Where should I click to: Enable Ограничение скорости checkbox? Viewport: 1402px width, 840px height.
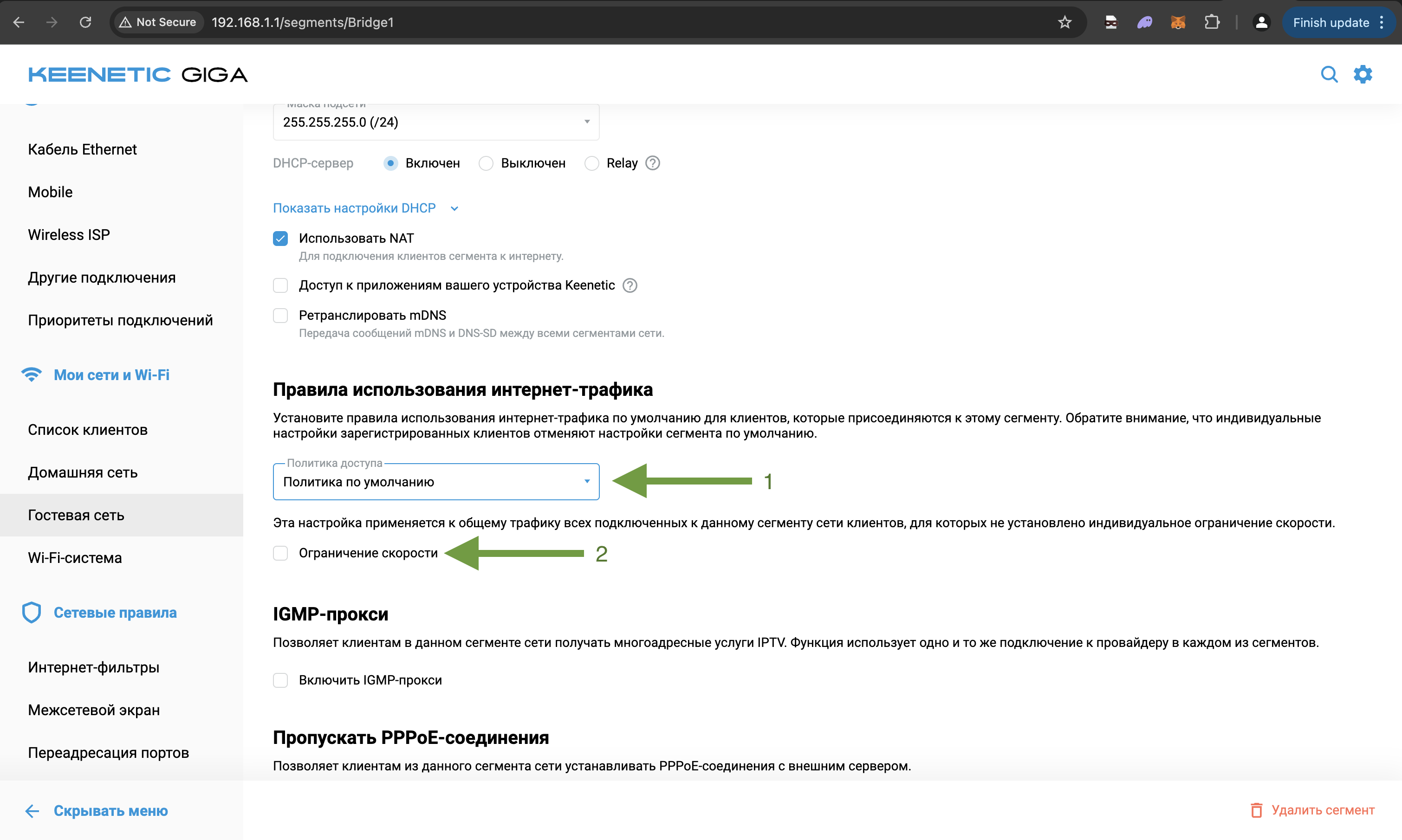[x=280, y=553]
